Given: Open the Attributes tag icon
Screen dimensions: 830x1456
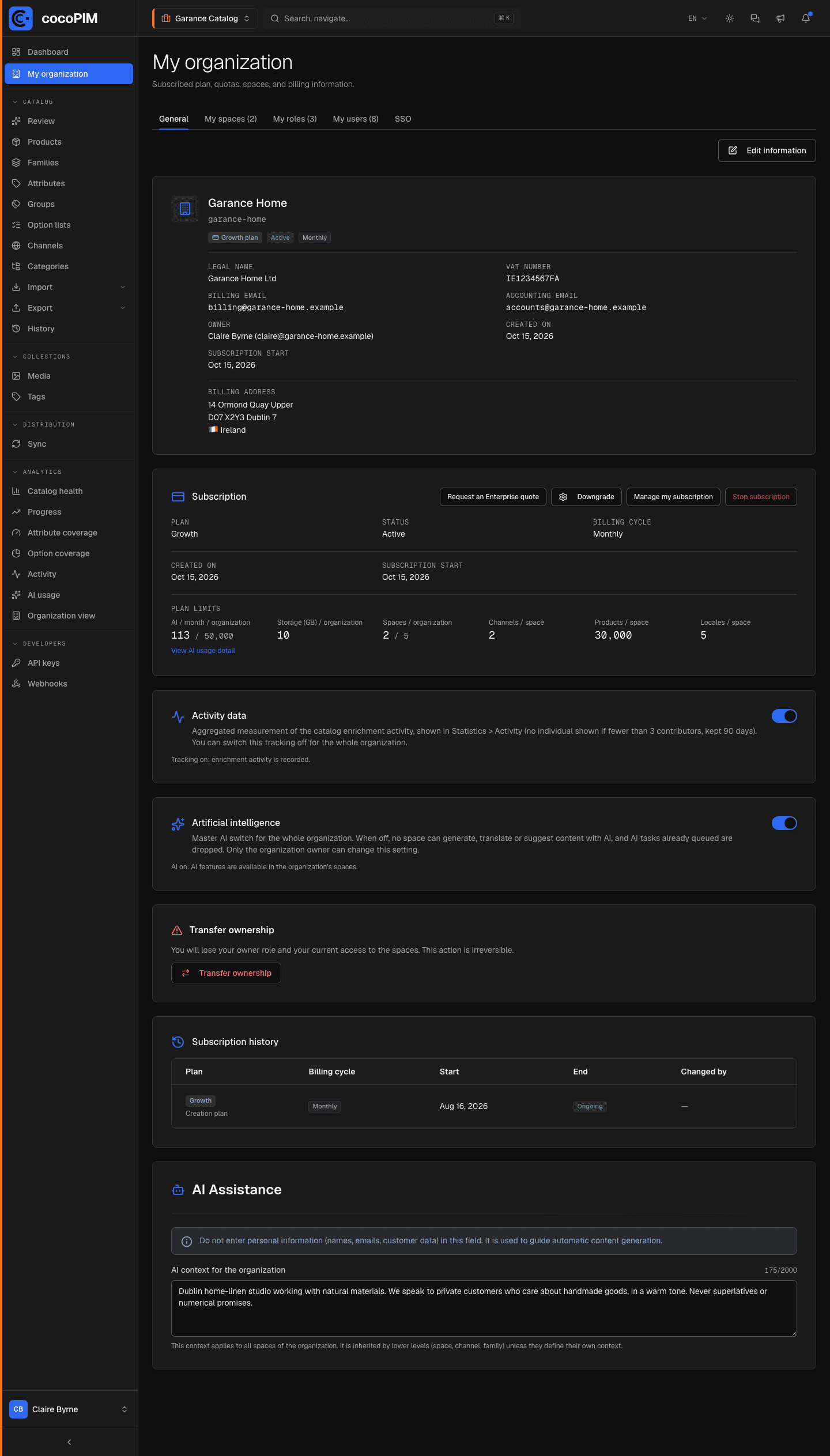Looking at the screenshot, I should click(x=16, y=183).
